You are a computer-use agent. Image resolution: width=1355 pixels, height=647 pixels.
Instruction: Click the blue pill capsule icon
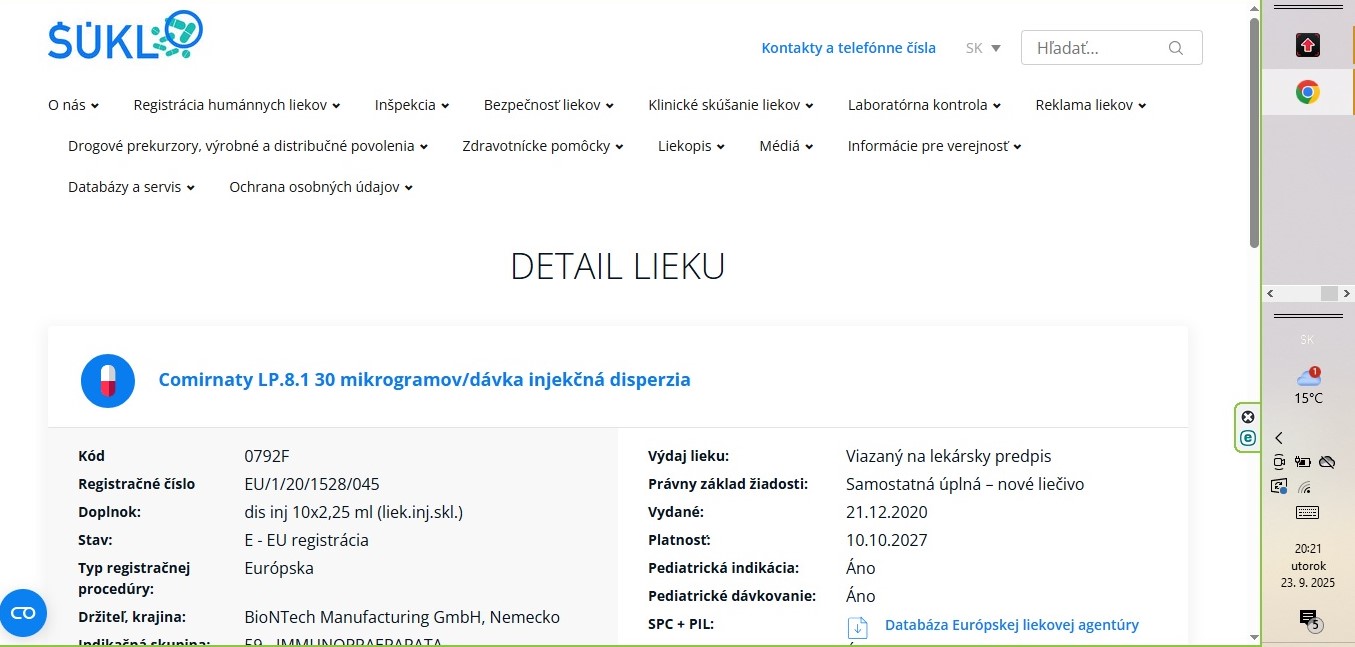click(x=108, y=380)
